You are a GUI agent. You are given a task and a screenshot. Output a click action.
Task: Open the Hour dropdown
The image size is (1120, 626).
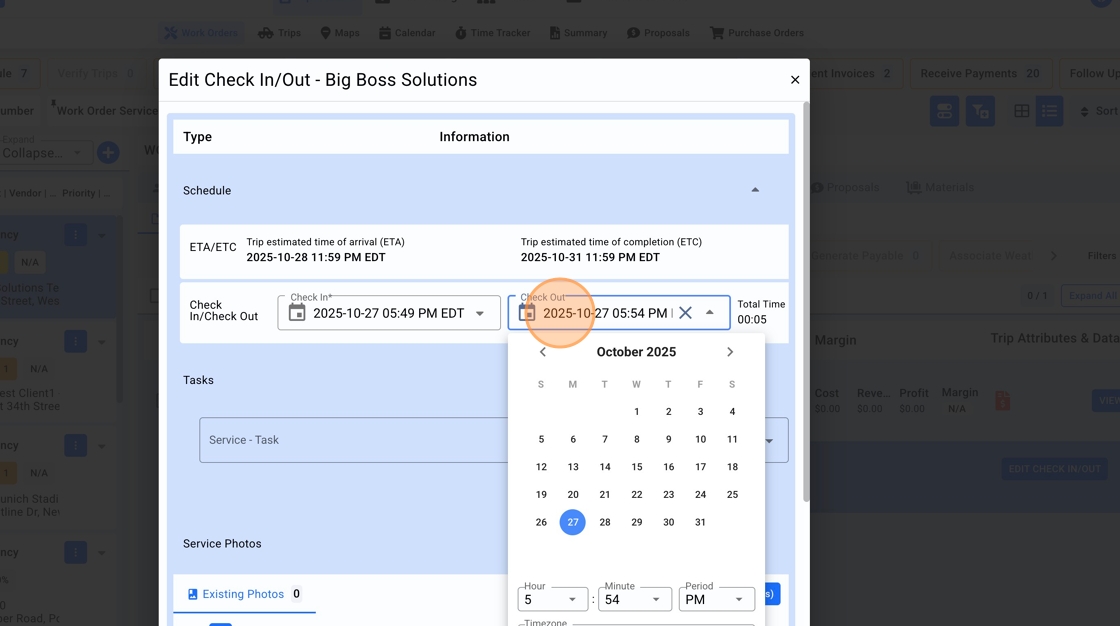552,600
